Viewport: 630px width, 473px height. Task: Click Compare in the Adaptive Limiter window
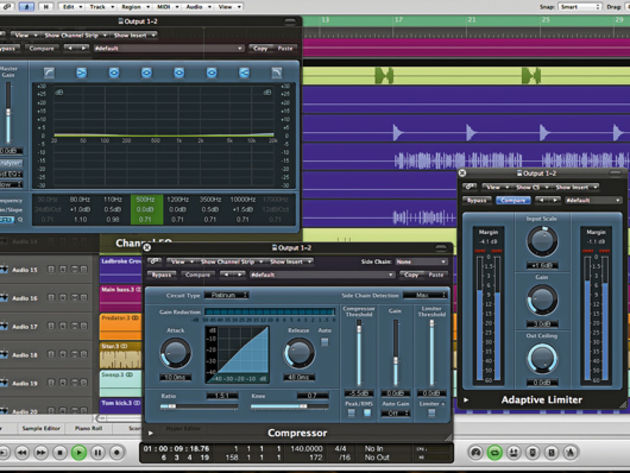point(513,200)
